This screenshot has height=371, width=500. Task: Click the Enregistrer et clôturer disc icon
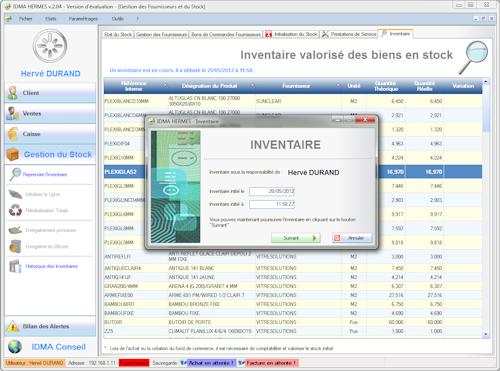tap(15, 246)
